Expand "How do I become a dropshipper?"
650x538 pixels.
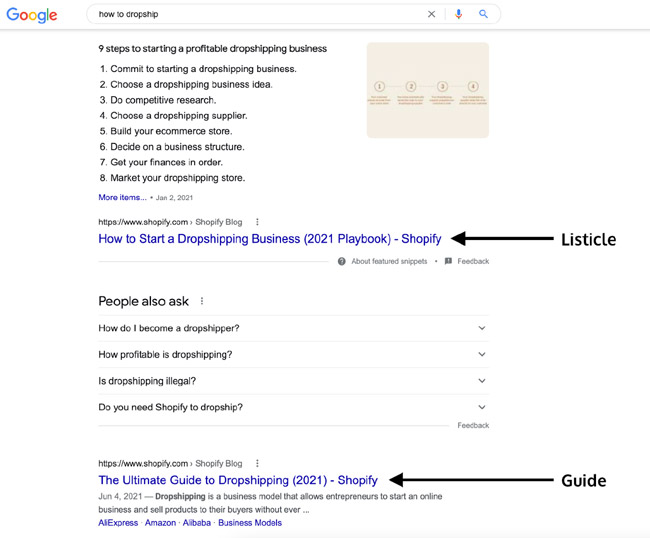pyautogui.click(x=293, y=328)
